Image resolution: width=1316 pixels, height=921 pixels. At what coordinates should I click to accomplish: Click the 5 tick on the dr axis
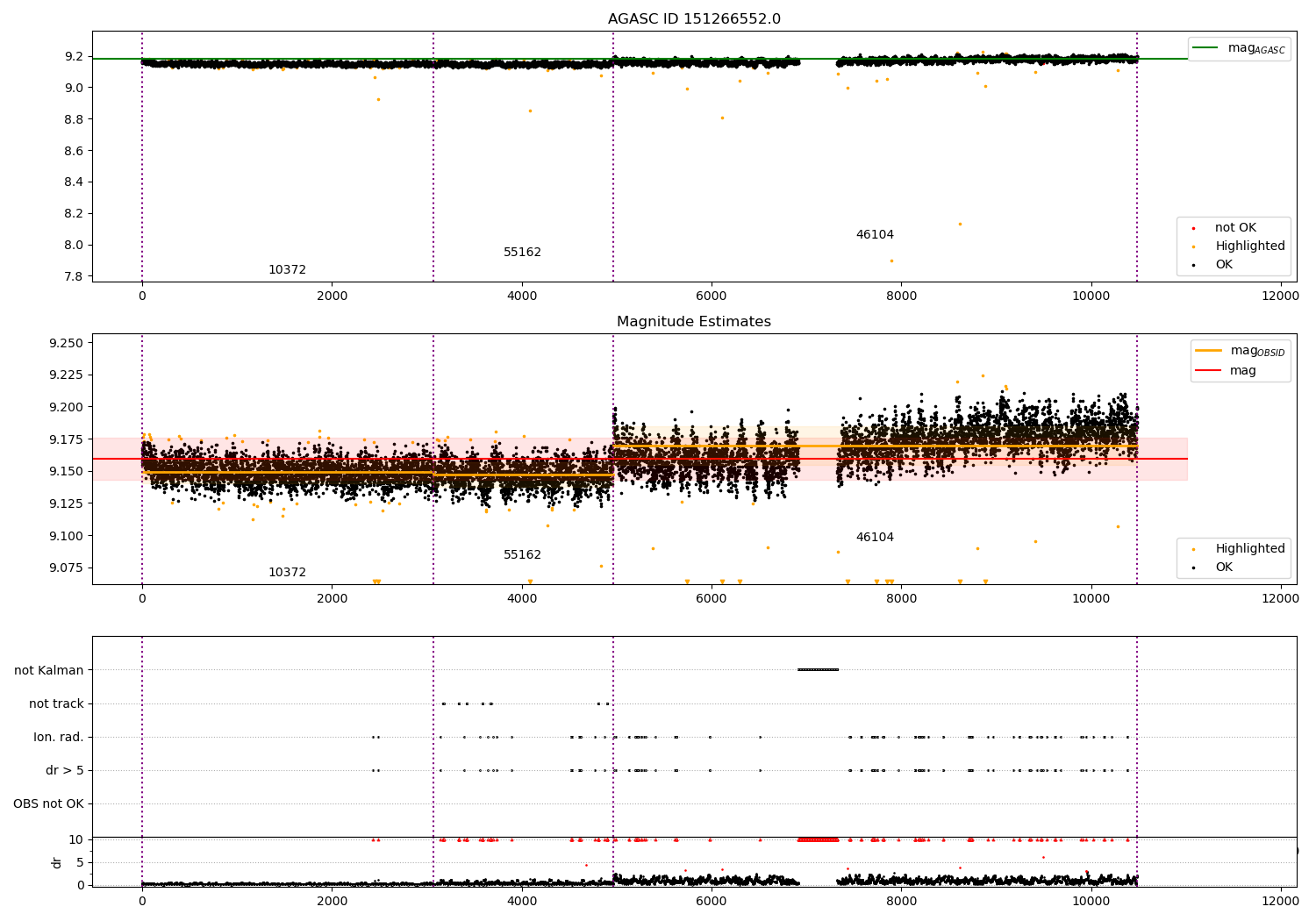[x=80, y=863]
